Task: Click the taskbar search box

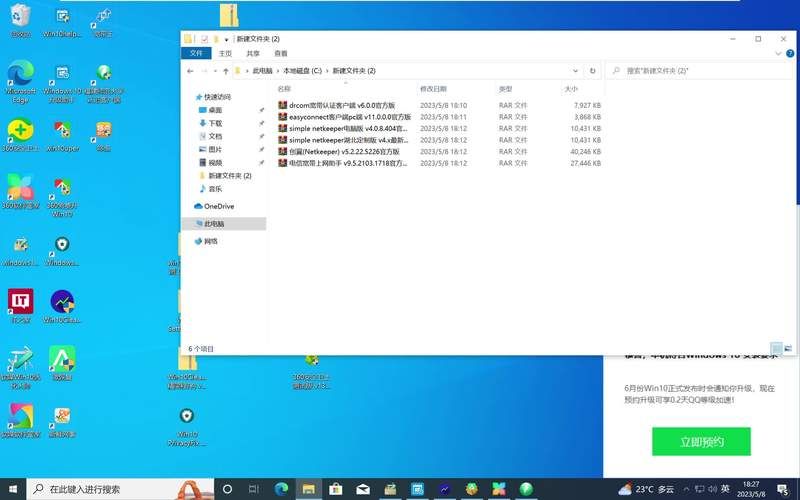Action: (120, 489)
